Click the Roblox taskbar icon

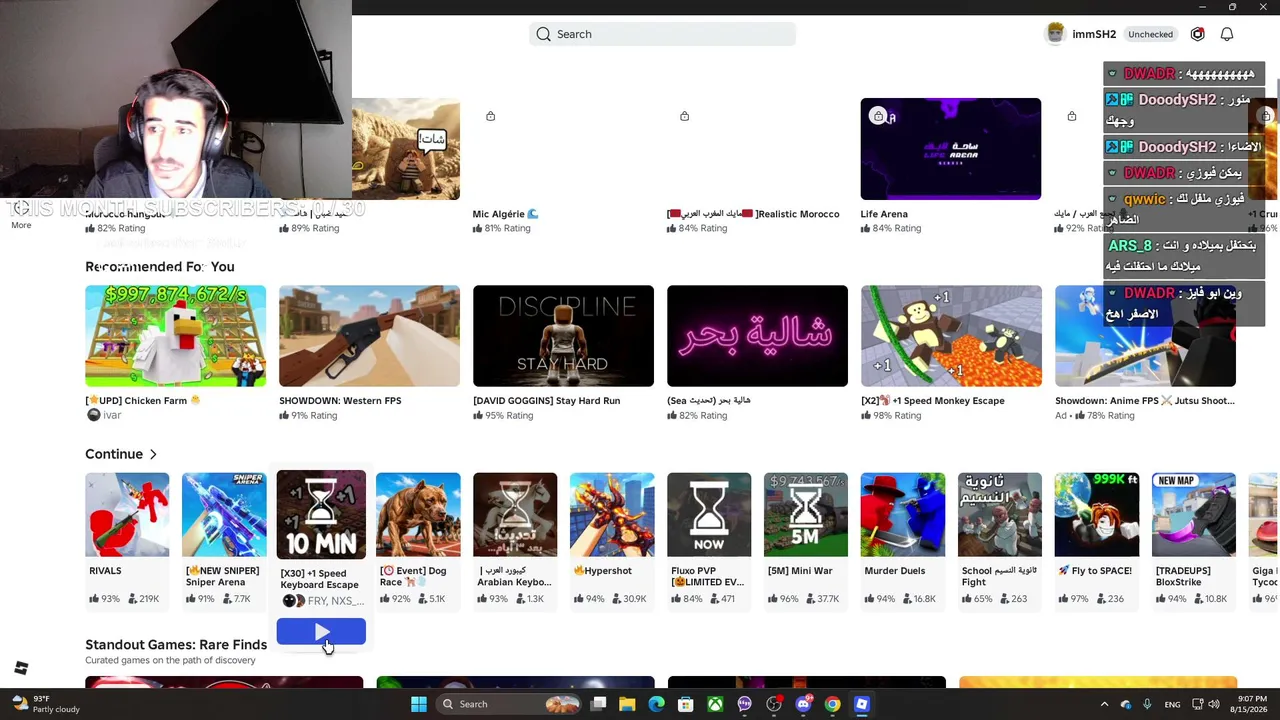pos(862,704)
